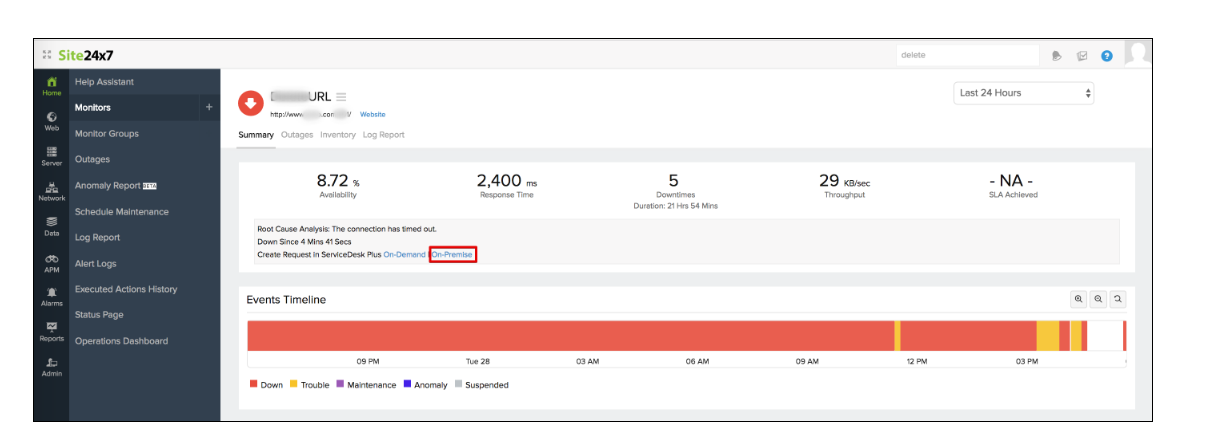Open the hamburger menu beside monitor name

coord(341,97)
